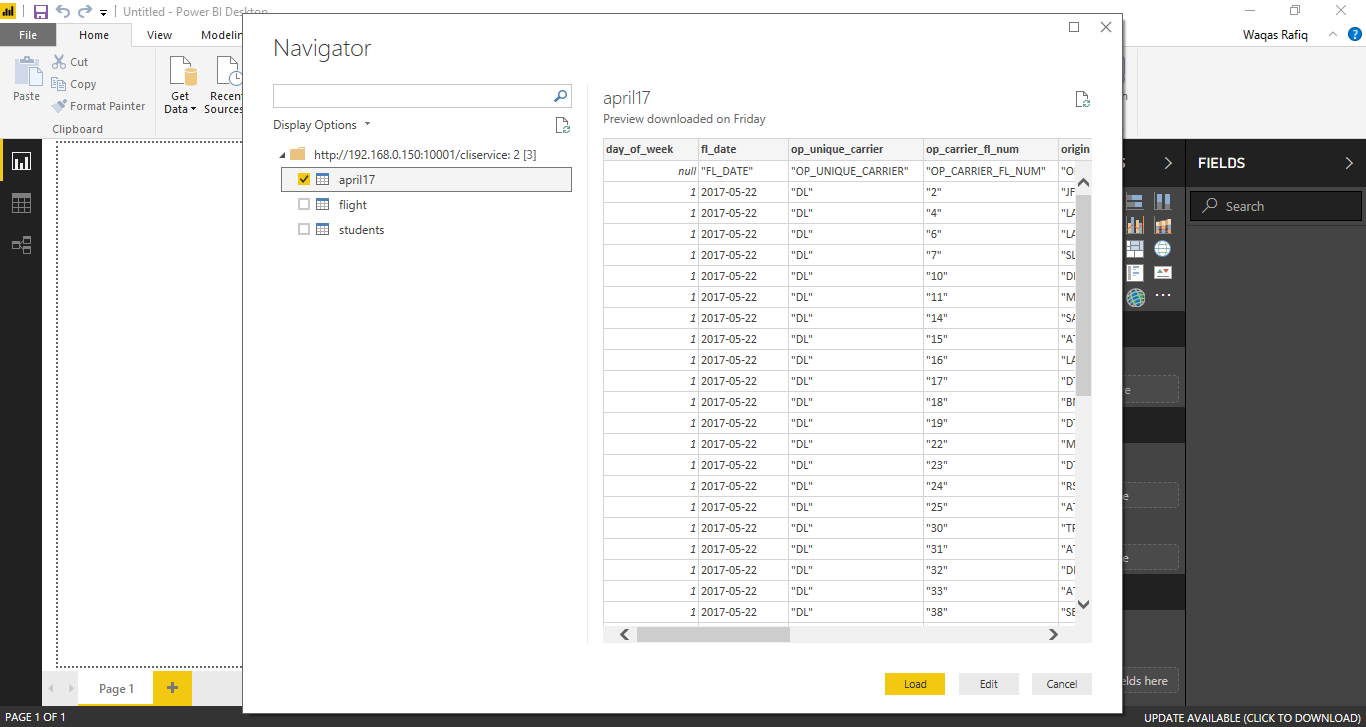The image size is (1366, 727).
Task: Click the Cut scissors icon
Action: pos(59,62)
